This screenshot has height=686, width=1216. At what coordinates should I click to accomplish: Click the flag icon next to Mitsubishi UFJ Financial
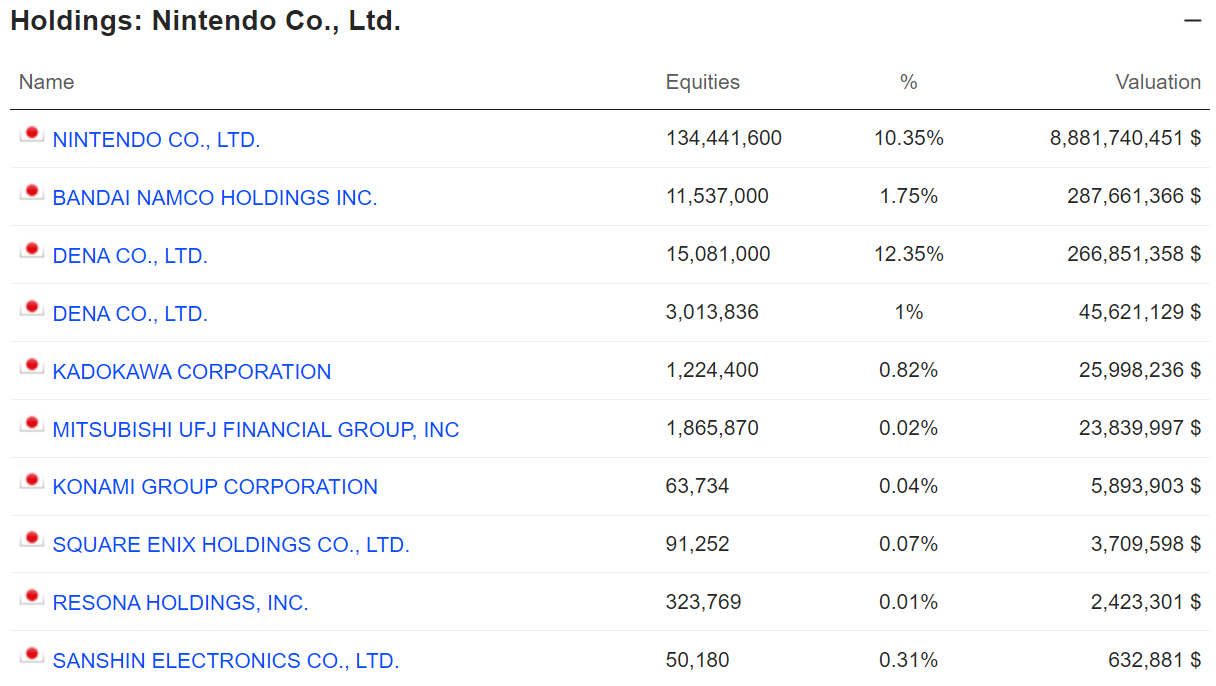(x=31, y=425)
